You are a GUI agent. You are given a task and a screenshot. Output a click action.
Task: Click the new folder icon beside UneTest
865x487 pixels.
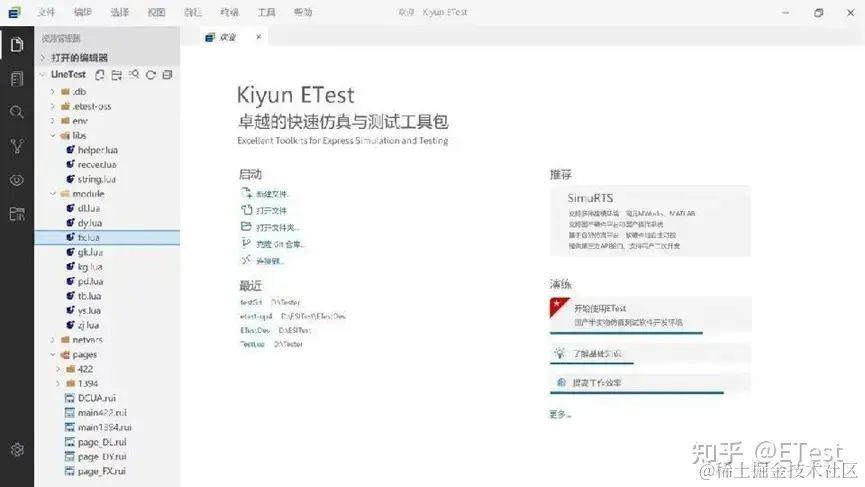point(117,74)
